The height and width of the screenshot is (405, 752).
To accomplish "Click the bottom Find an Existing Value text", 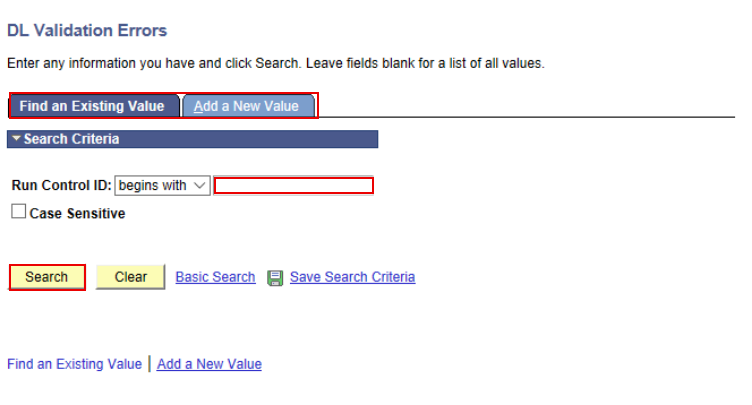I will click(x=74, y=364).
